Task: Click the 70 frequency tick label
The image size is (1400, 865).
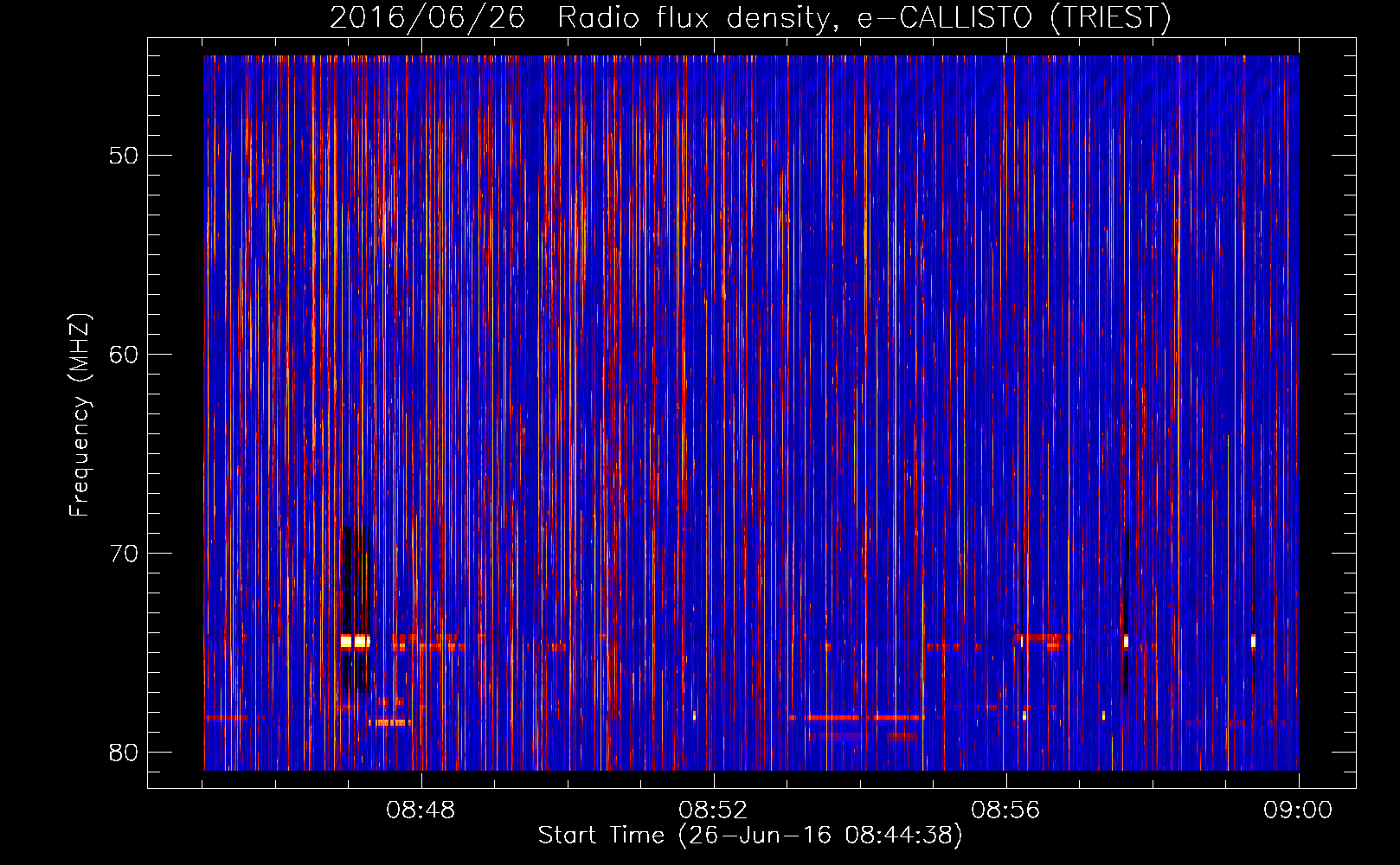Action: pyautogui.click(x=125, y=554)
